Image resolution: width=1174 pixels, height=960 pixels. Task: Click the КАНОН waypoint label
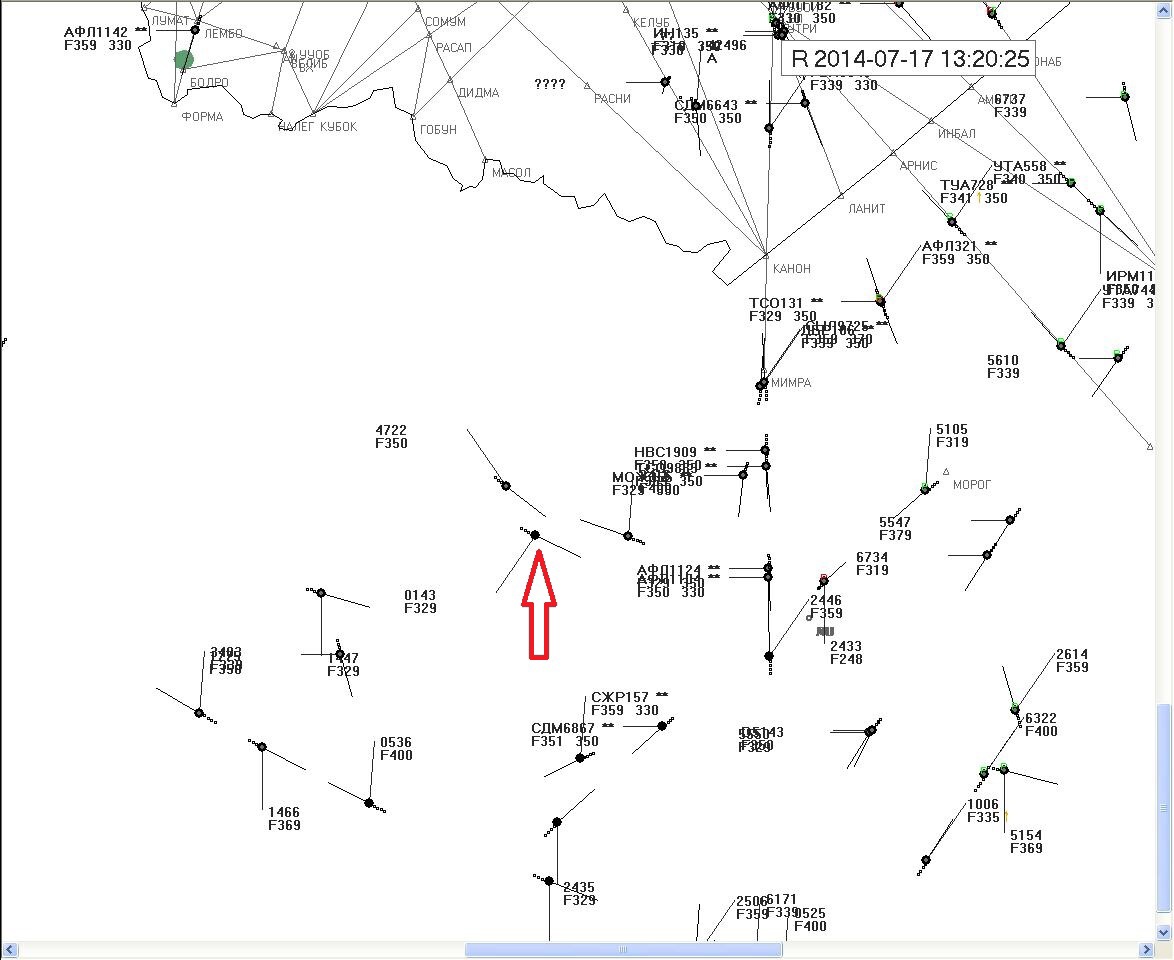click(791, 269)
